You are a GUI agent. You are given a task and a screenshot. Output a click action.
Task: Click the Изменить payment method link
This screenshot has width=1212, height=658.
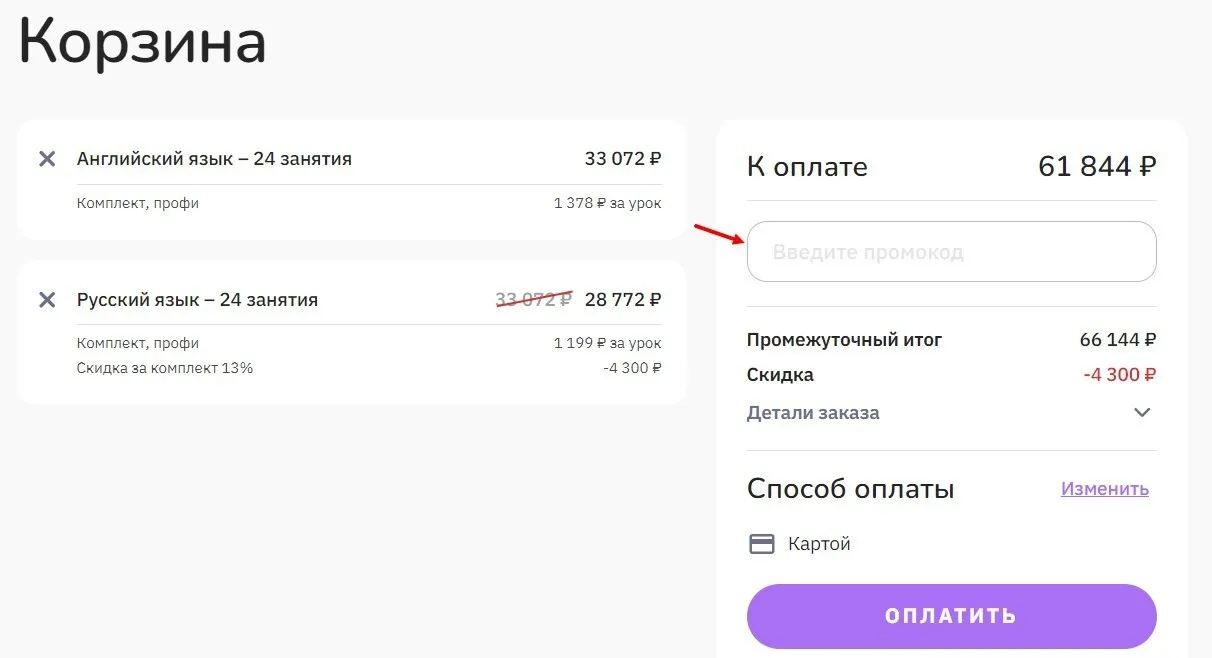click(1104, 489)
